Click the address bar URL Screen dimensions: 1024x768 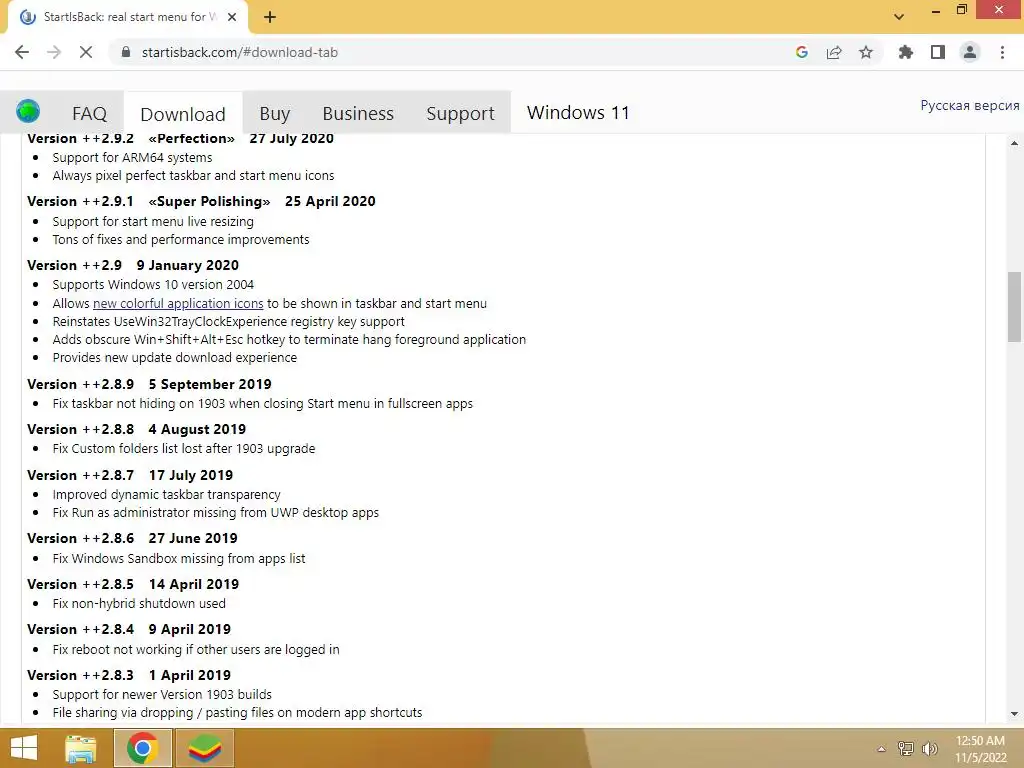point(240,52)
